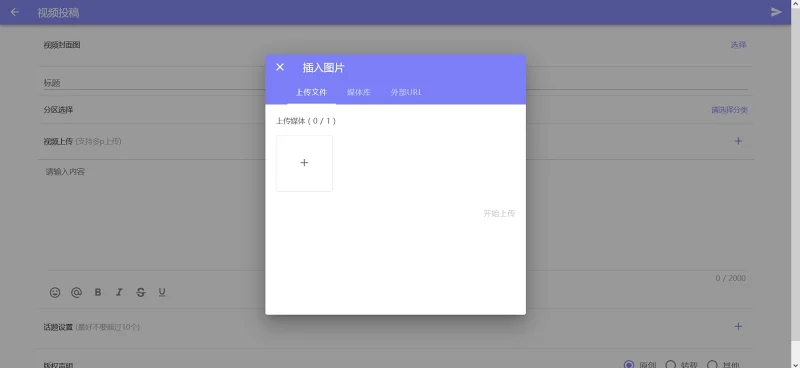Viewport: 800px width, 368px height.
Task: Open the 媒体库 tab
Action: point(359,92)
